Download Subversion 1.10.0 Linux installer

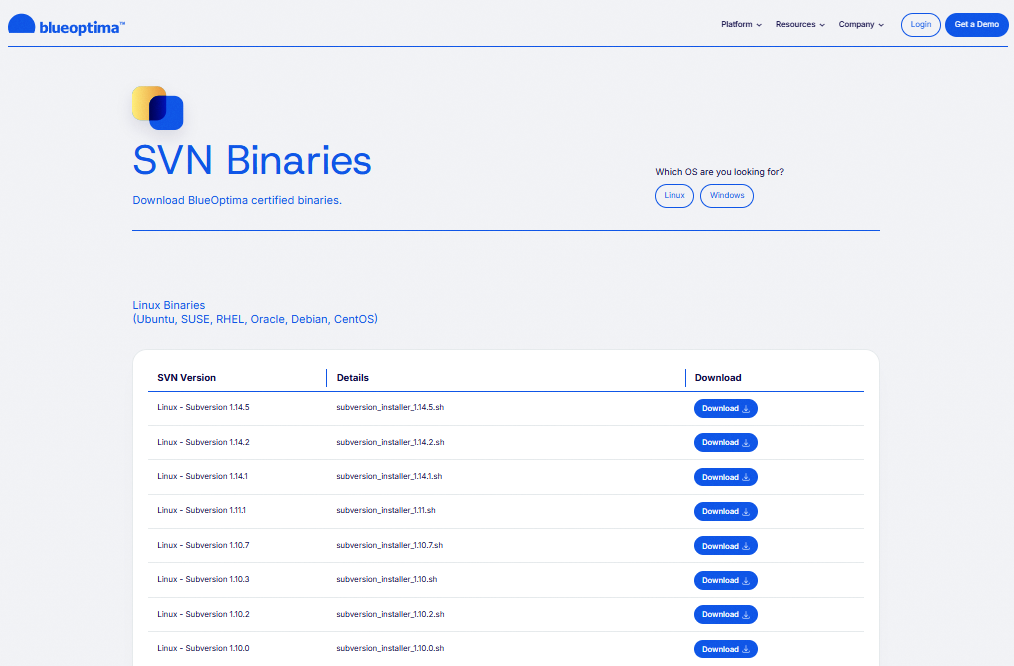coord(725,649)
